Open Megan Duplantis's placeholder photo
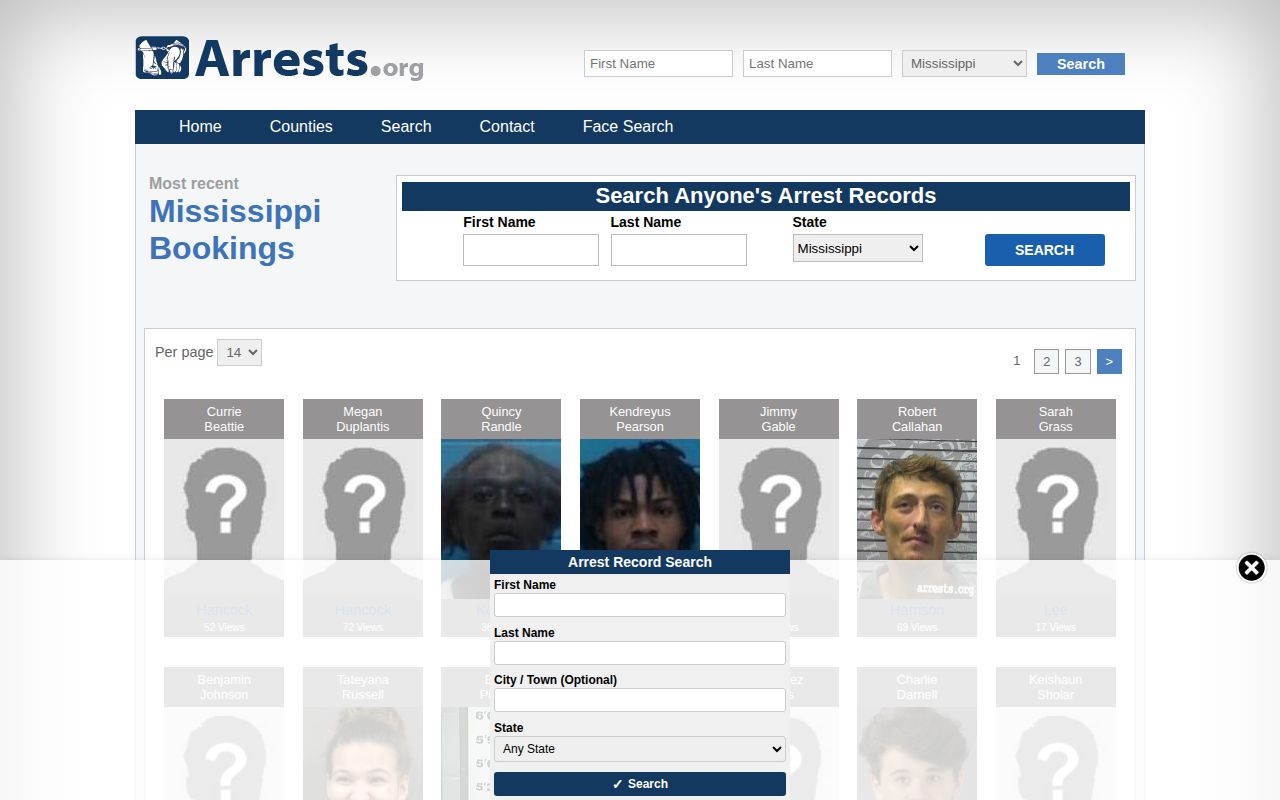1280x800 pixels. click(363, 519)
